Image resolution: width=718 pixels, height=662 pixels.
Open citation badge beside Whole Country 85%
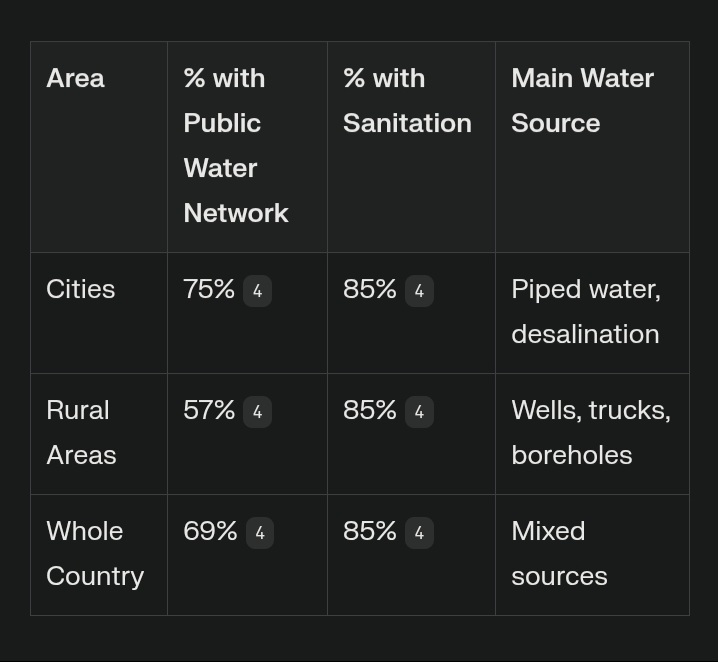click(x=419, y=533)
